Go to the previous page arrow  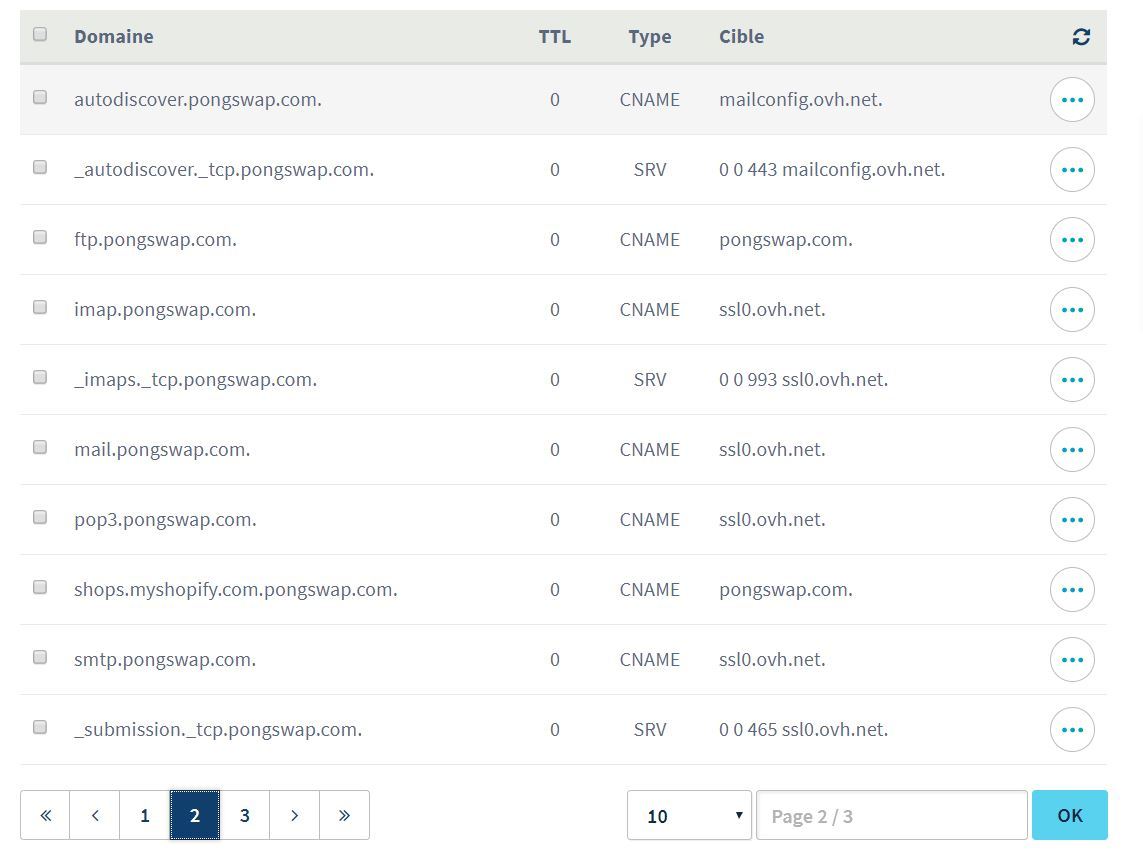[x=95, y=816]
